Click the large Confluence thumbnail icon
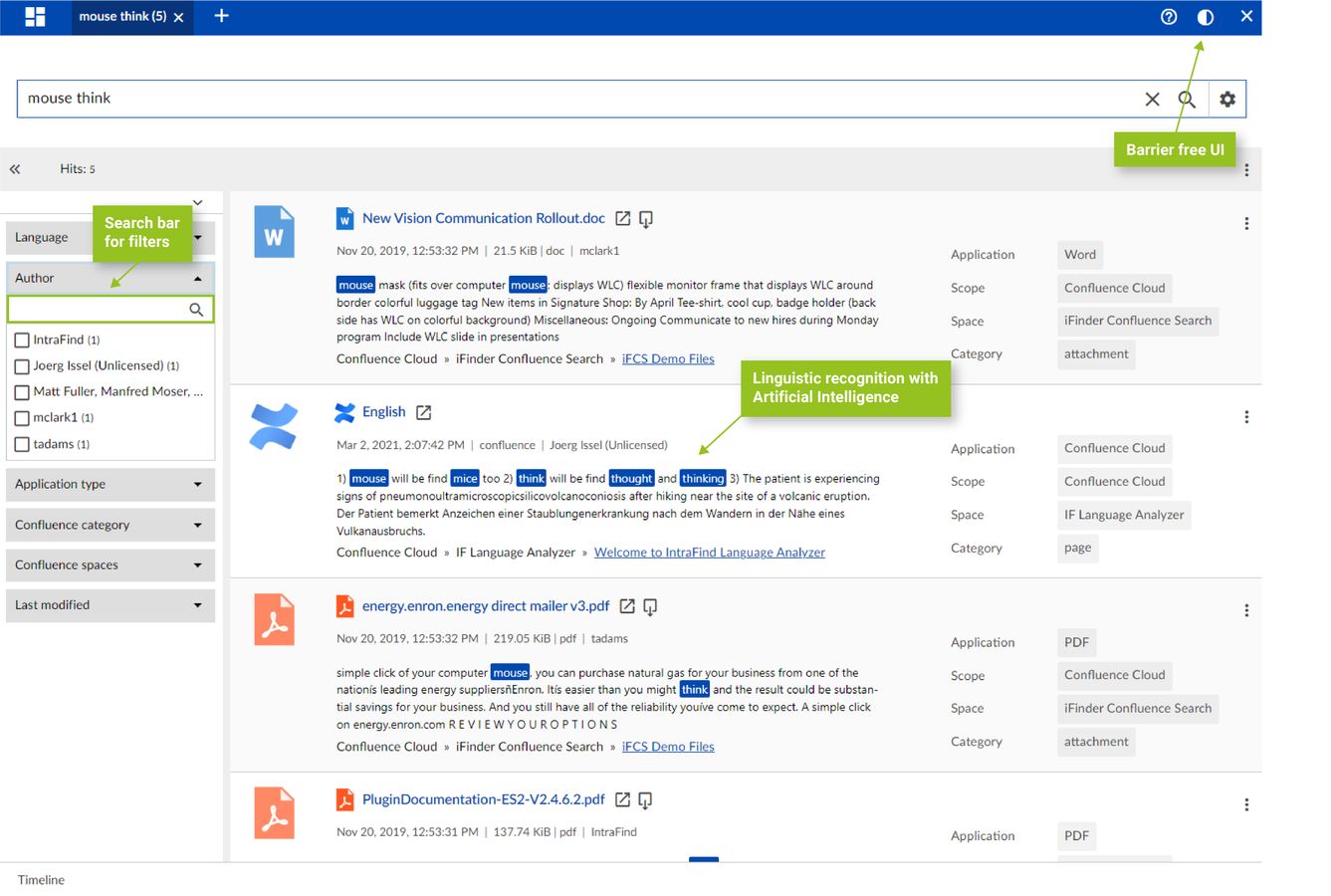This screenshot has height=896, width=1331. (274, 425)
